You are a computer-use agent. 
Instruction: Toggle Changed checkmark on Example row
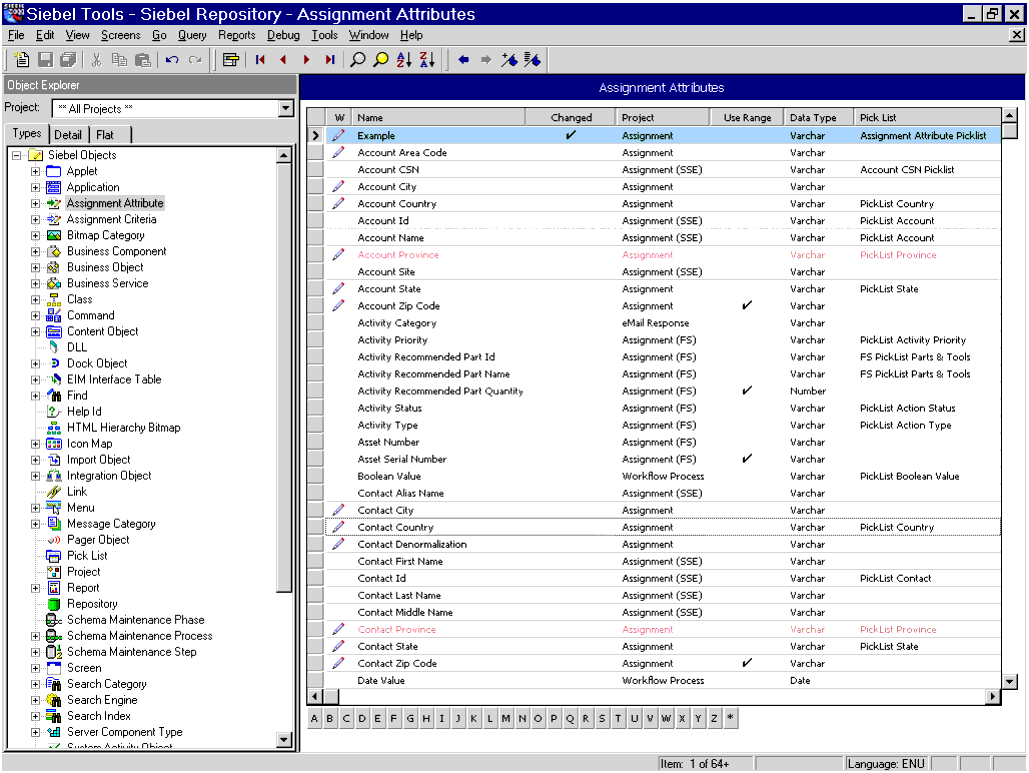(571, 135)
